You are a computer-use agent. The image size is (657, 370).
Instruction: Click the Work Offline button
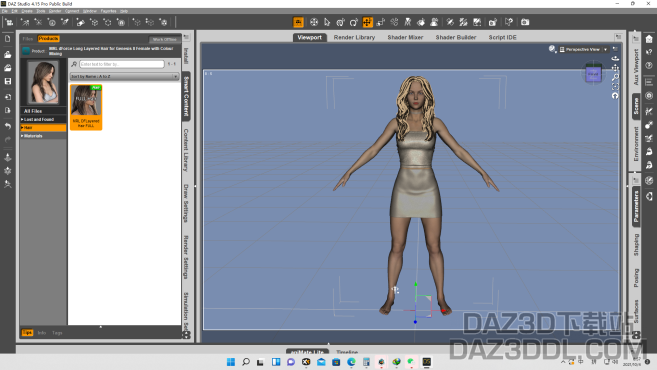pyautogui.click(x=164, y=39)
